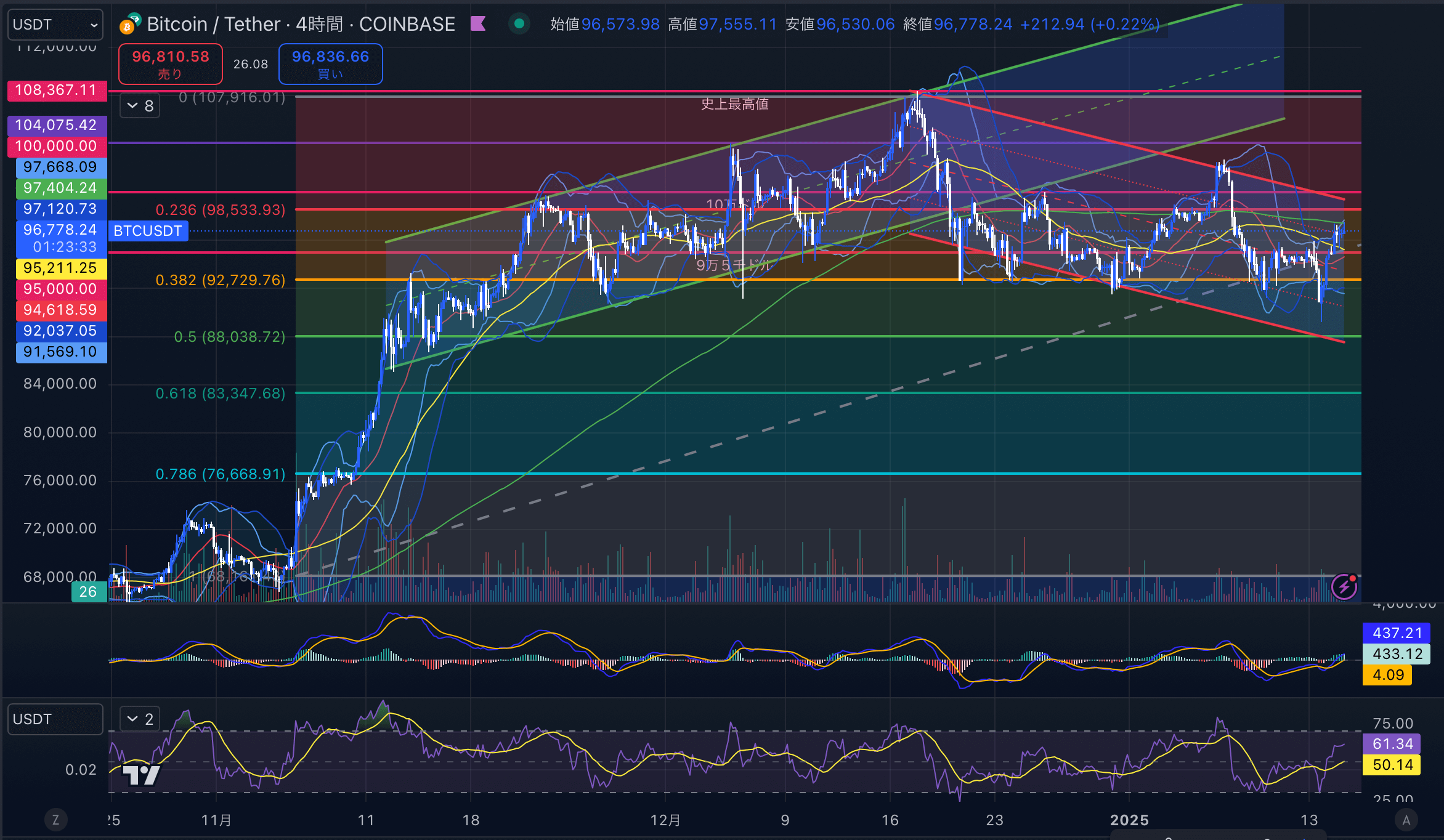This screenshot has height=840, width=1444.
Task: Click the purple flag icon beside COINBASE
Action: click(478, 24)
